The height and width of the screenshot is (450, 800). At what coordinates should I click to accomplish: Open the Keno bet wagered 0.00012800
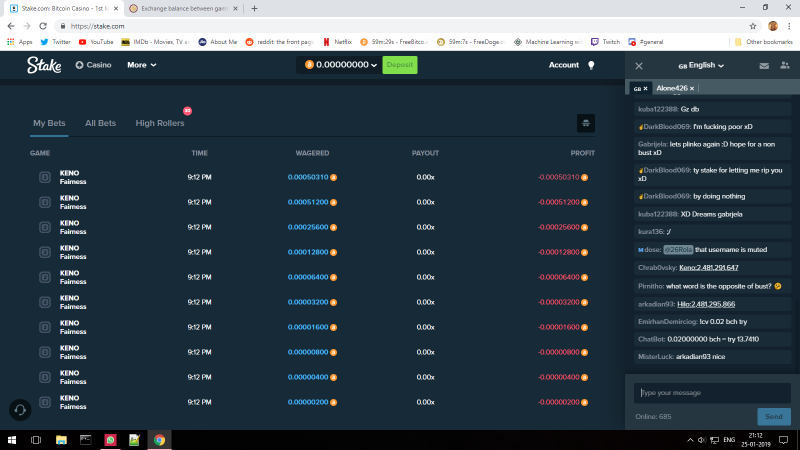pos(312,252)
